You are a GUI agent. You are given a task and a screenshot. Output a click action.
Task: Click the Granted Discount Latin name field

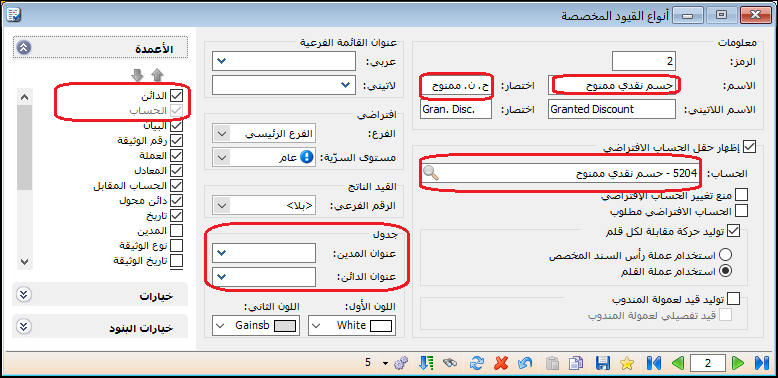click(612, 109)
